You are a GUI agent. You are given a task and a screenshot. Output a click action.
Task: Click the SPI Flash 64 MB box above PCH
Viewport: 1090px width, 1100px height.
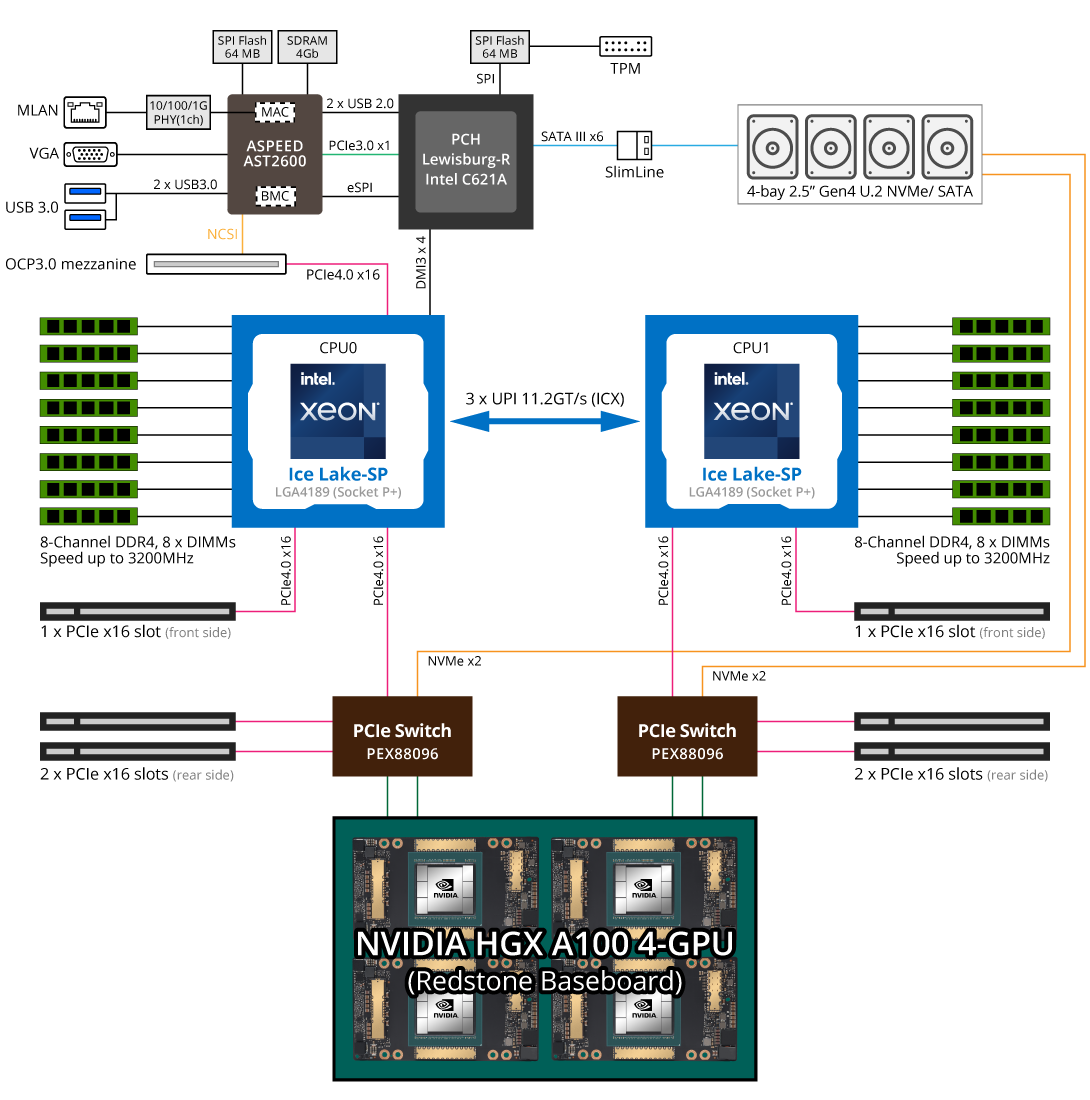point(499,47)
